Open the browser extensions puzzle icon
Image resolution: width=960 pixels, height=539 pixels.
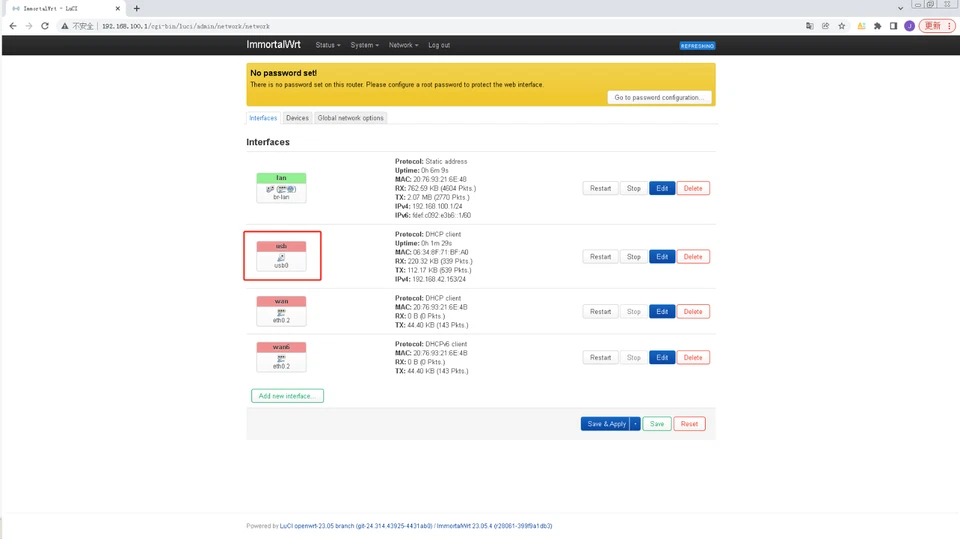click(877, 26)
